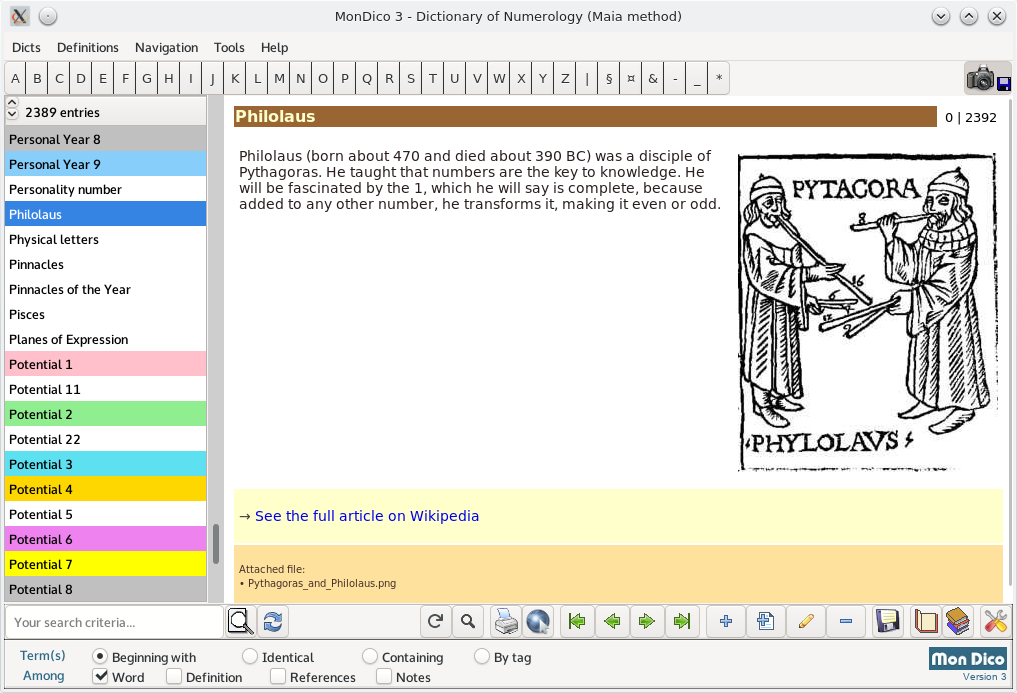Open the Definitions menu
1017x693 pixels.
click(x=88, y=47)
